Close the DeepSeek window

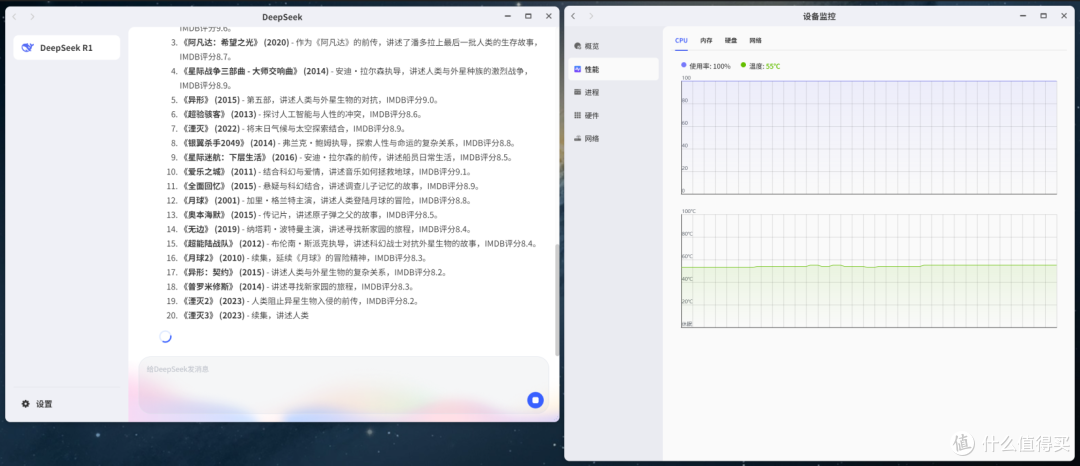[x=549, y=16]
